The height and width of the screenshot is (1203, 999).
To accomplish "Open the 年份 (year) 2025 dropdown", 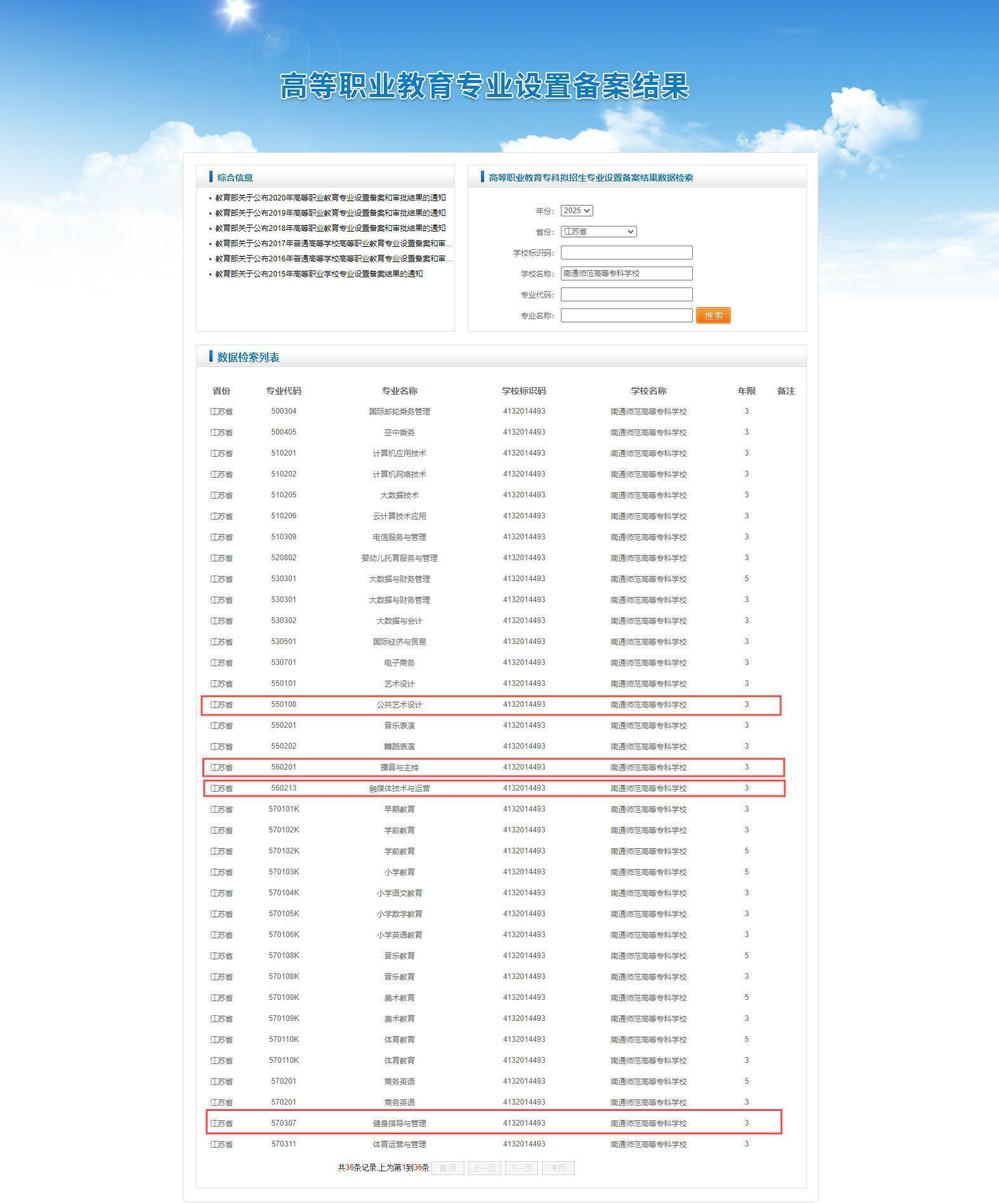I will (577, 211).
